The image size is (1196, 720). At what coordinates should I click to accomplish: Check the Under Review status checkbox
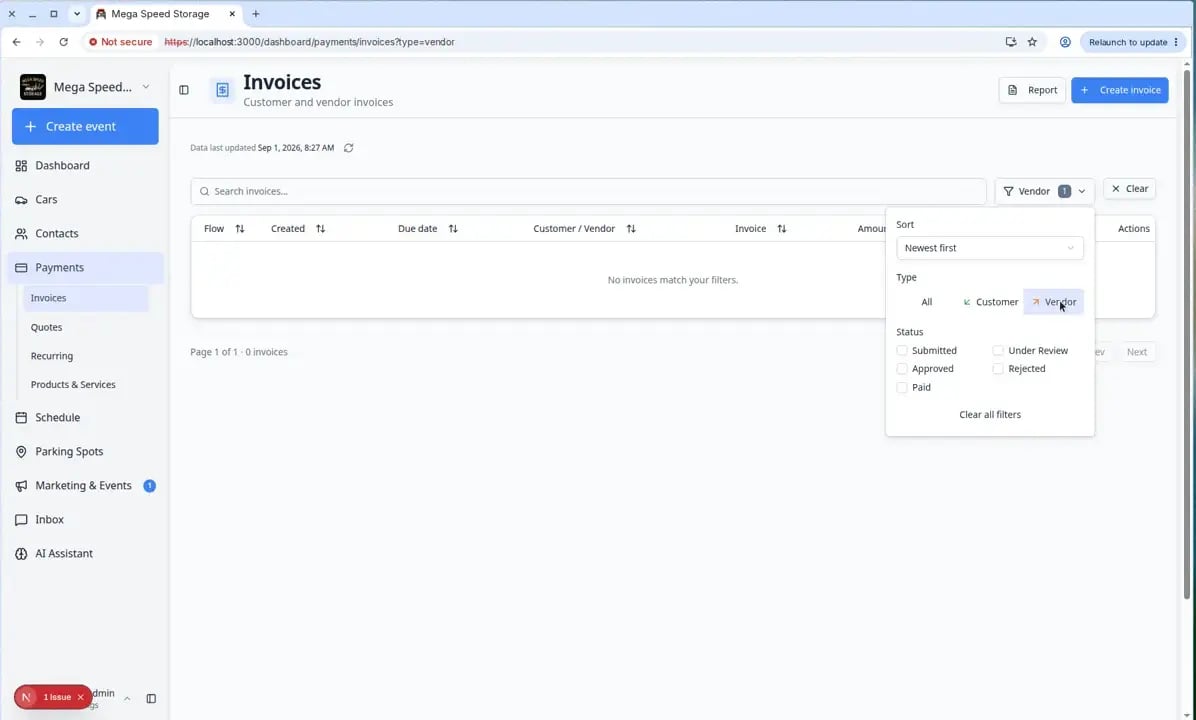click(998, 351)
